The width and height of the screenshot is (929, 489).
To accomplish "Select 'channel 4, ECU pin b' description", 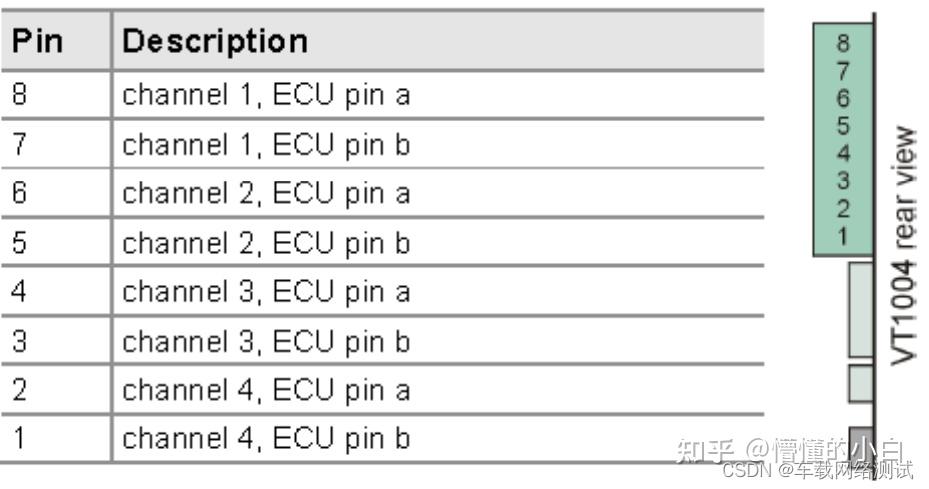I will click(x=266, y=439).
